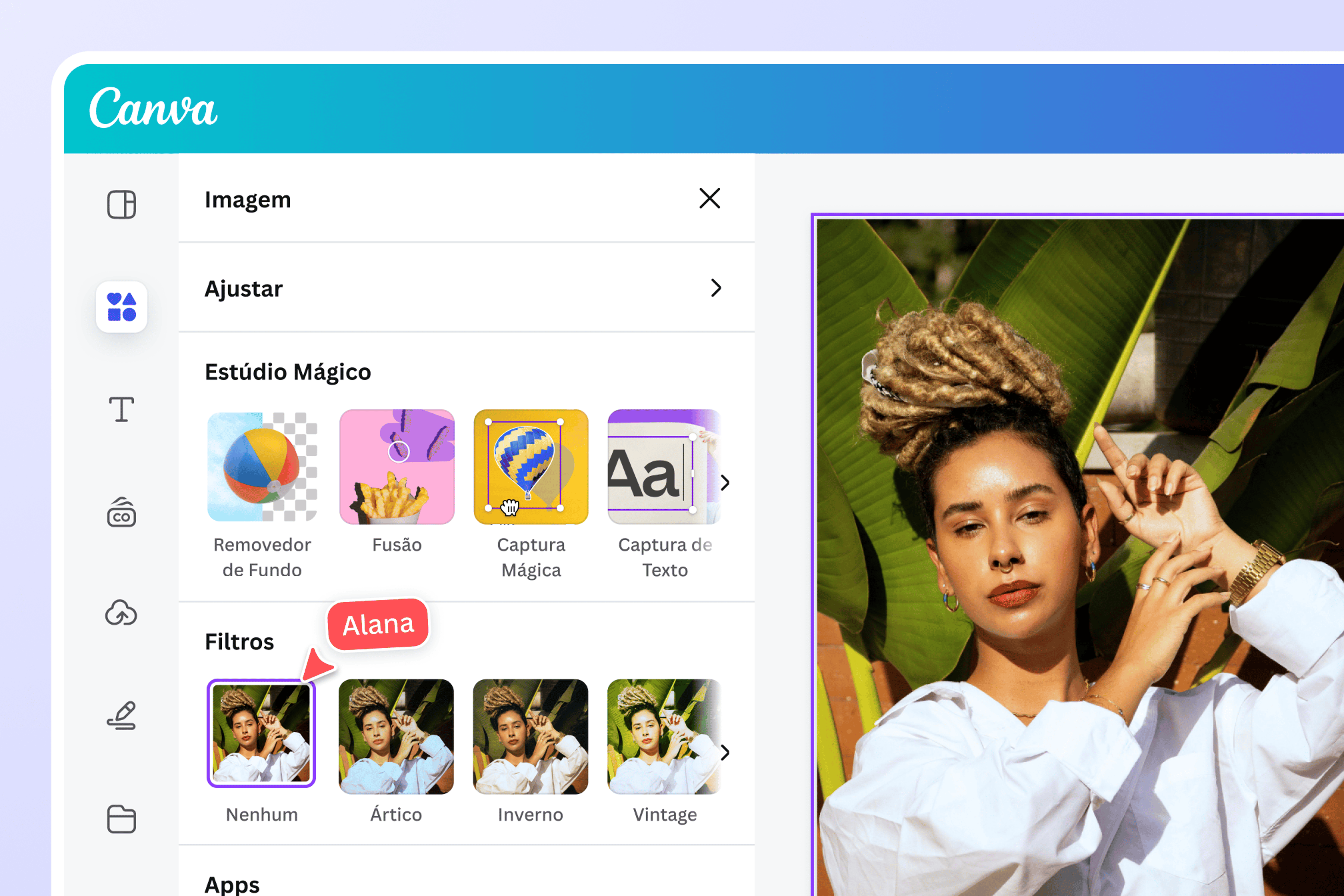
Task: Click the Imagem panel title
Action: (248, 199)
